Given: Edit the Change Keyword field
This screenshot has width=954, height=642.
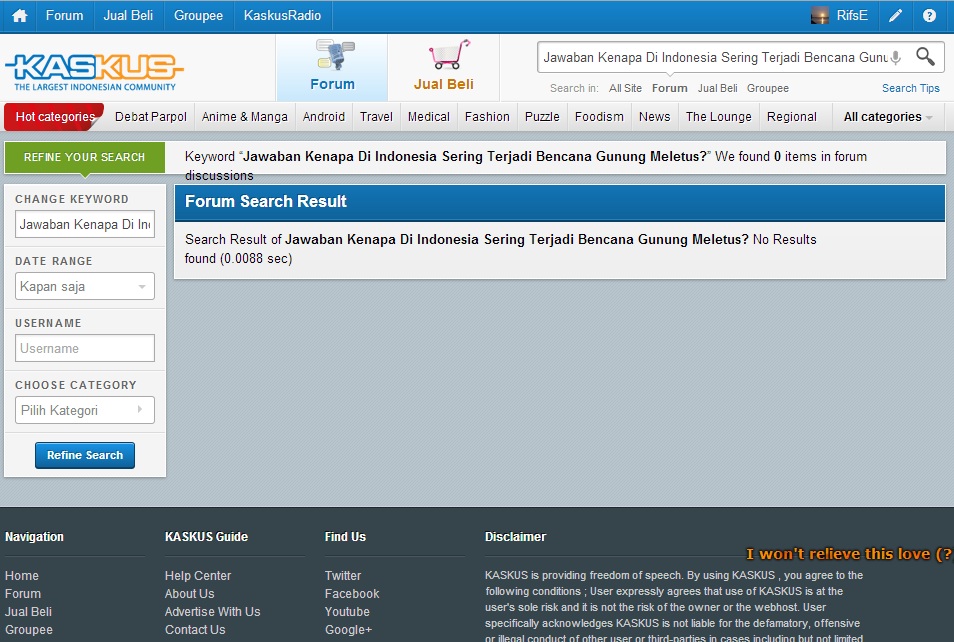Looking at the screenshot, I should pyautogui.click(x=85, y=224).
